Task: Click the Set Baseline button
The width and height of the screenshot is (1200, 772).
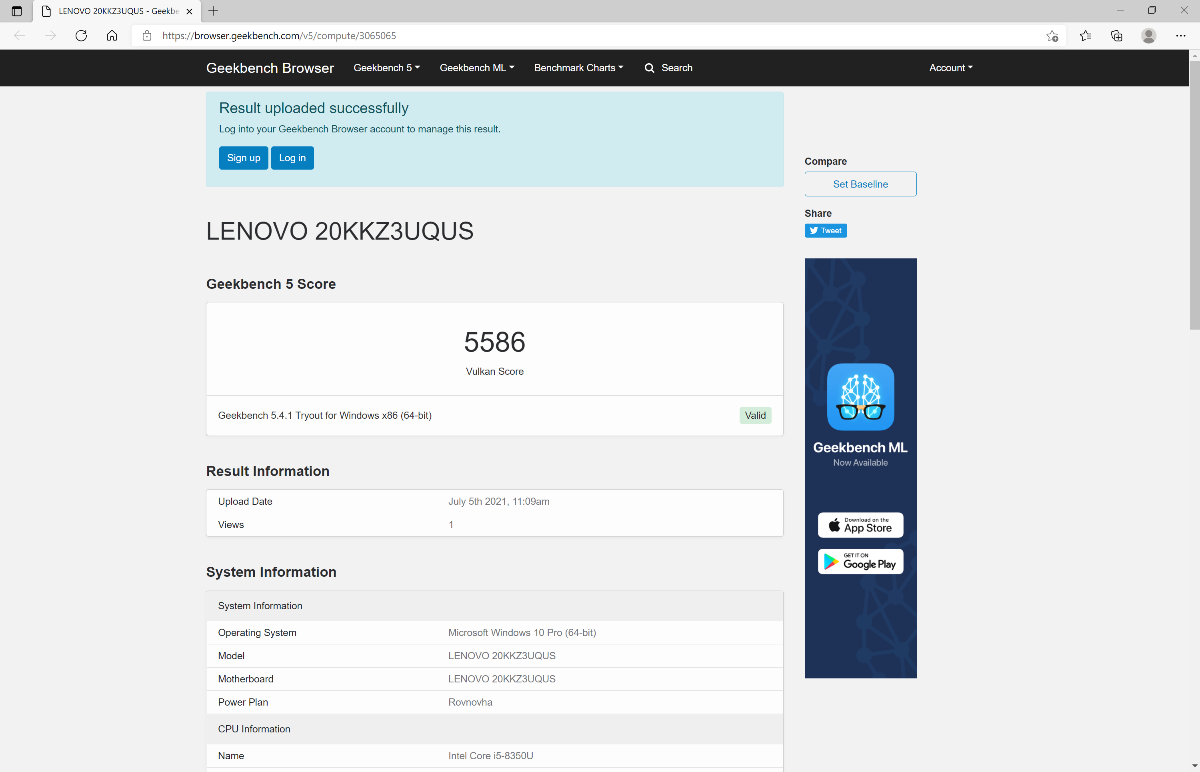Action: [x=860, y=184]
